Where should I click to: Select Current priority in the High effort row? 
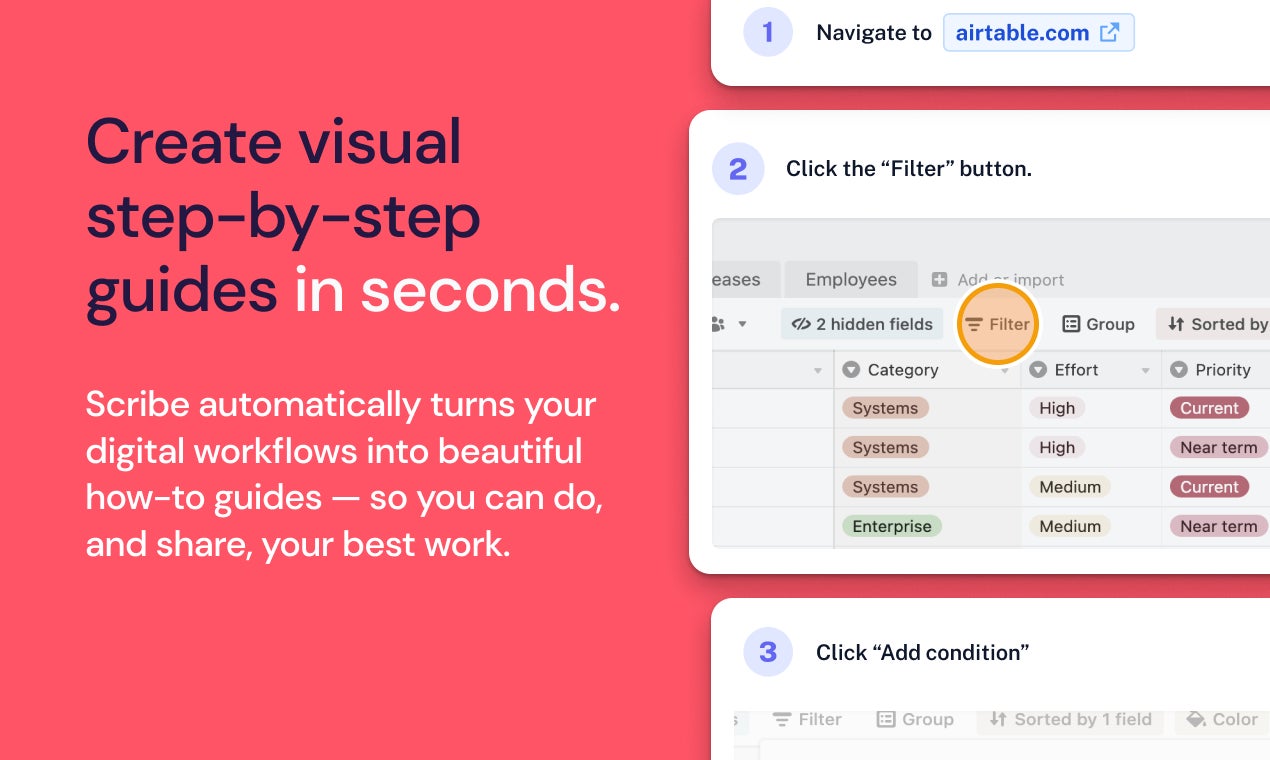pyautogui.click(x=1209, y=408)
